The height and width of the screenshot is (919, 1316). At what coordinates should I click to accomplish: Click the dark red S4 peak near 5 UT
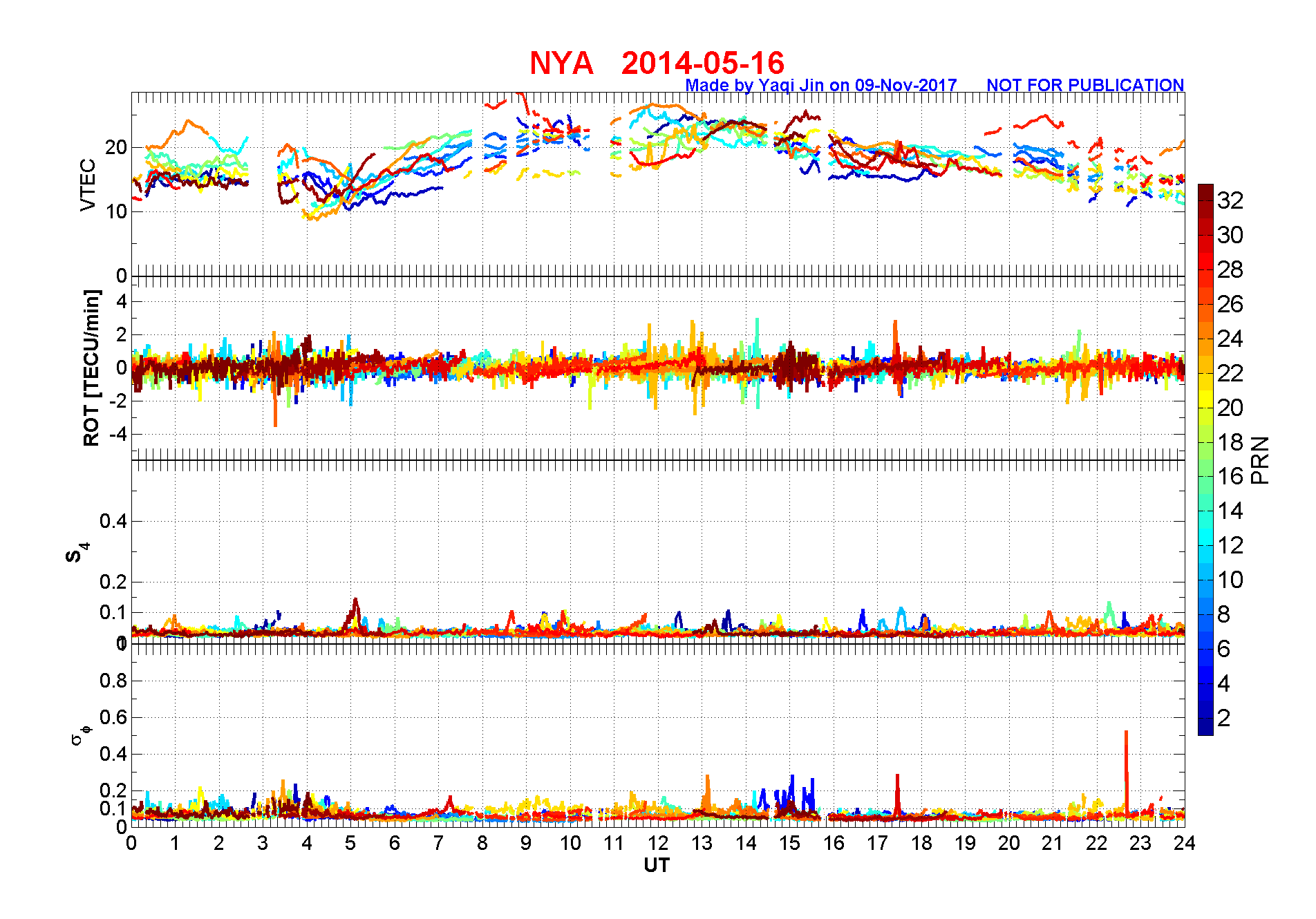[355, 614]
